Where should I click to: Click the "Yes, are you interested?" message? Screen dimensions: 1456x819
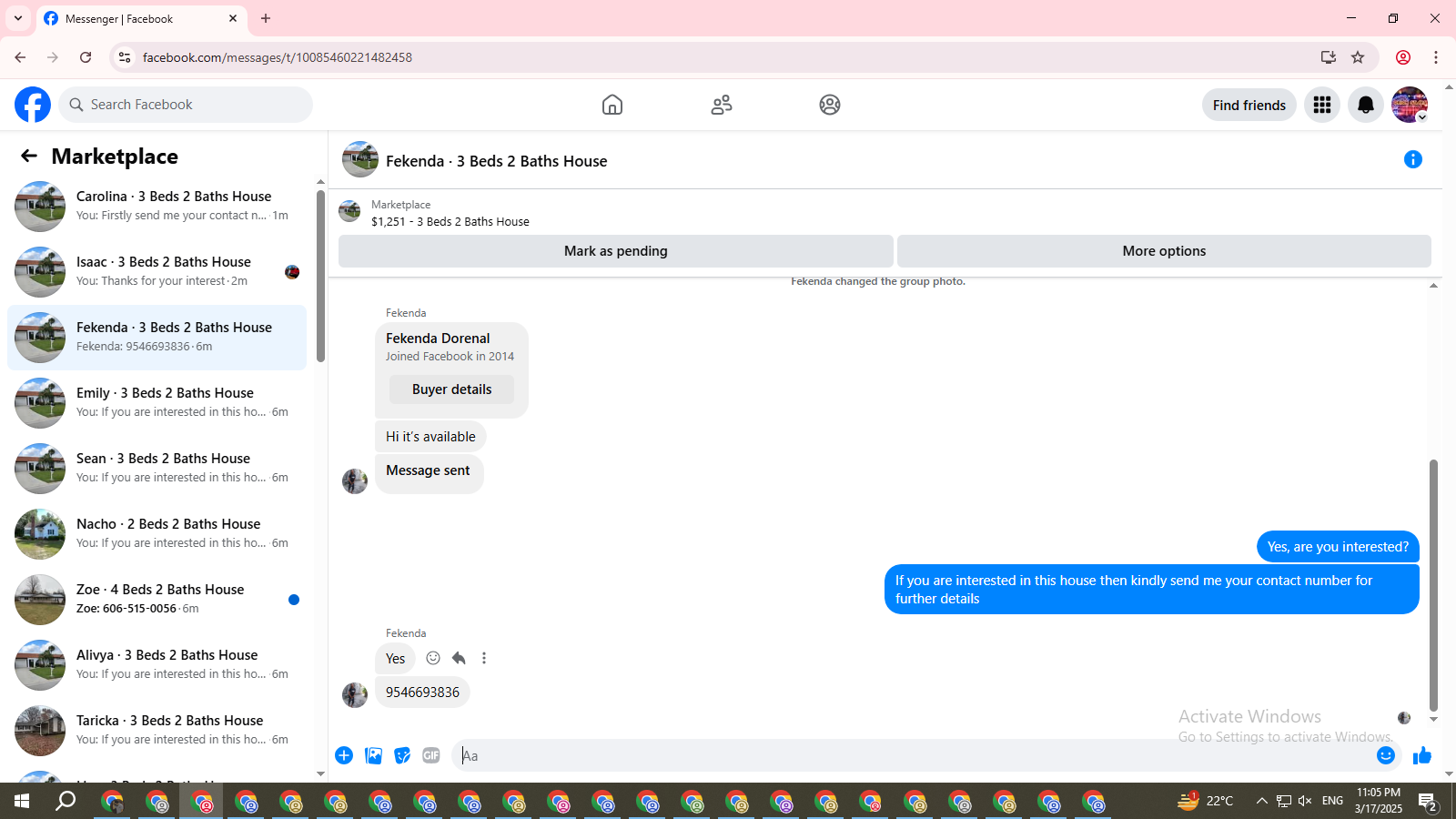1338,547
